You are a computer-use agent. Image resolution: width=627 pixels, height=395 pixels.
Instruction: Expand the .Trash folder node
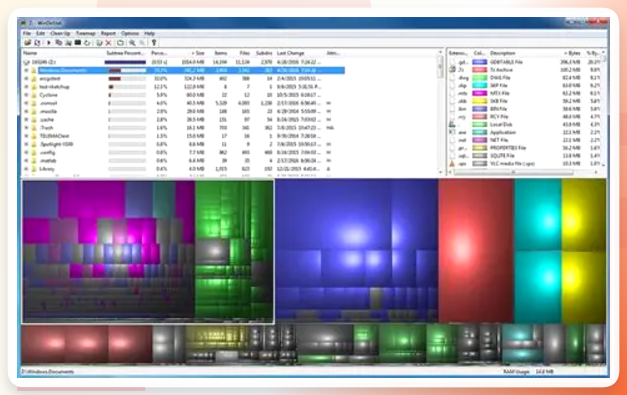click(x=26, y=128)
